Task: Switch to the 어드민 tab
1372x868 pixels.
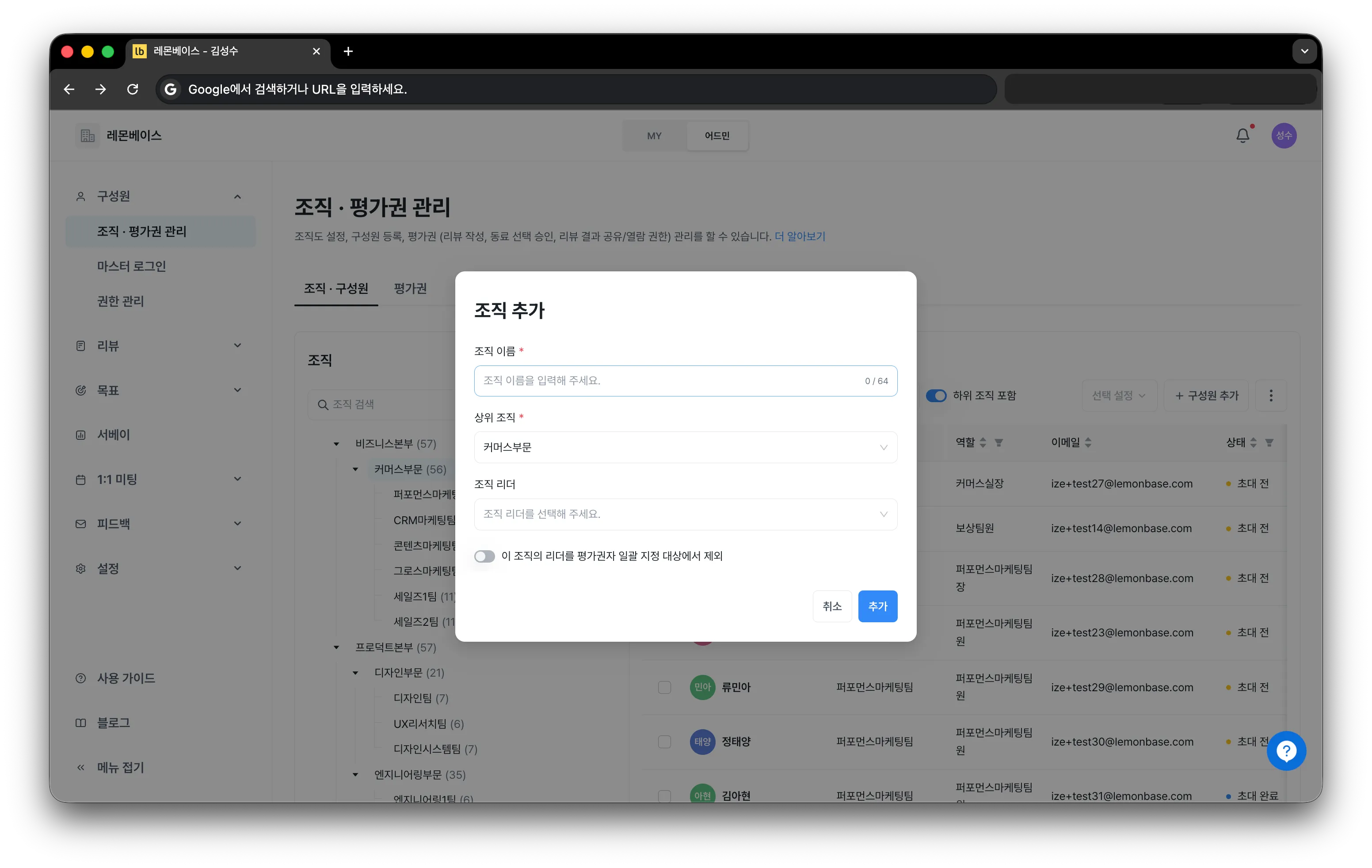Action: [717, 136]
